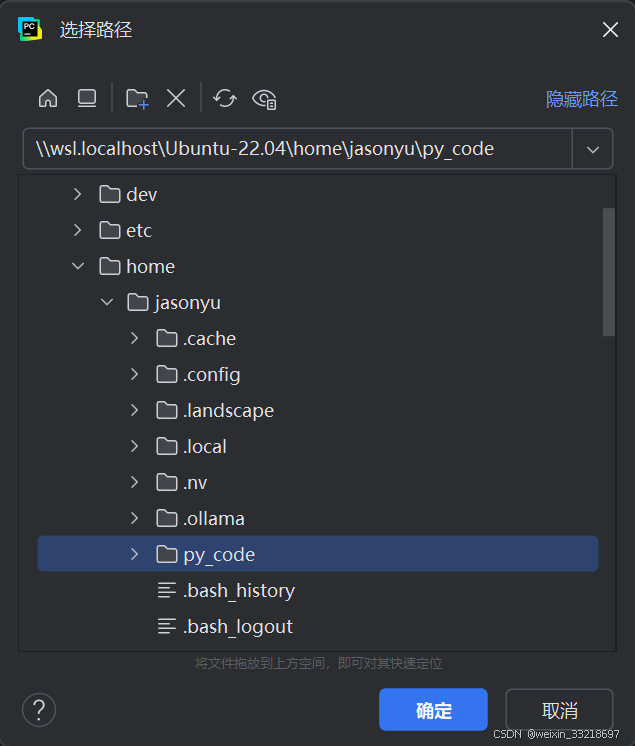Select the .bash_history file
This screenshot has height=746, width=635.
(x=318, y=590)
